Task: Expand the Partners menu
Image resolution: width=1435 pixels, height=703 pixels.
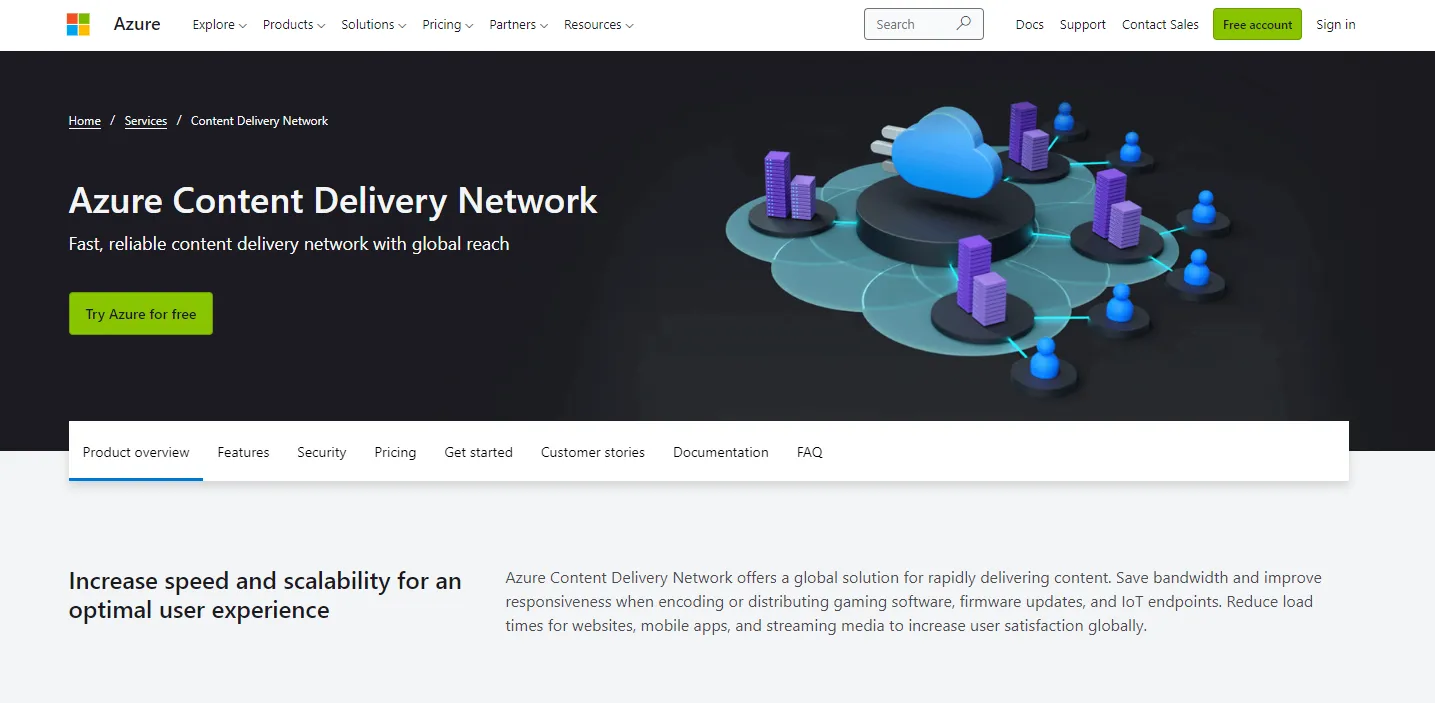Action: point(518,24)
